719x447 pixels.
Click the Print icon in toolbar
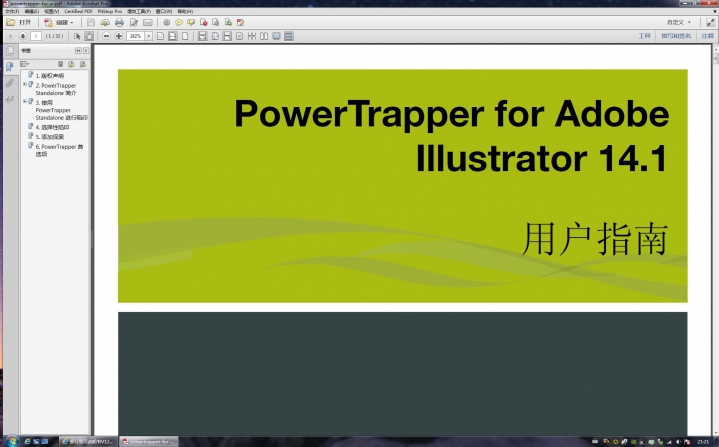pos(119,22)
